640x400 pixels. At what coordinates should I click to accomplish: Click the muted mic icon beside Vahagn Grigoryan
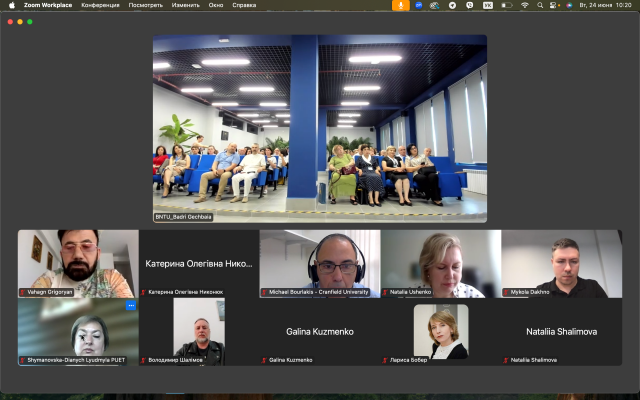(23, 292)
